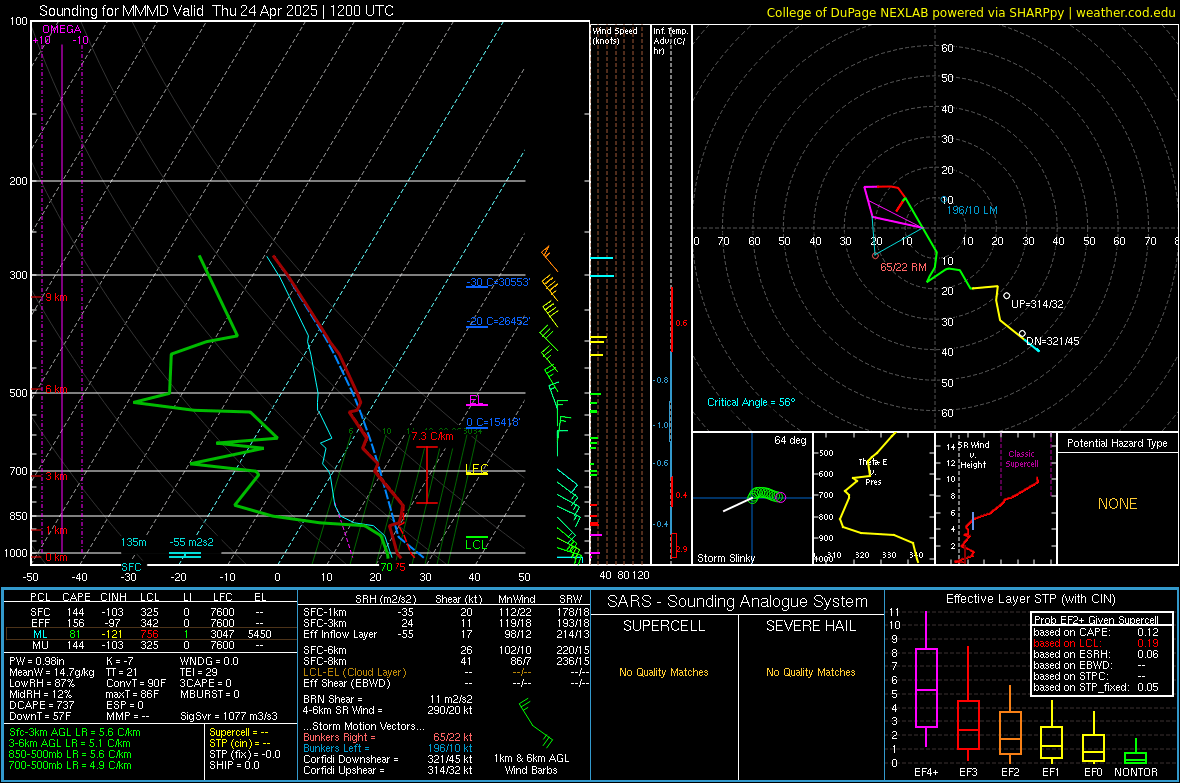This screenshot has height=783, width=1180.
Task: Click 'MeanW = 14.7g/kg' value
Action: [52, 672]
